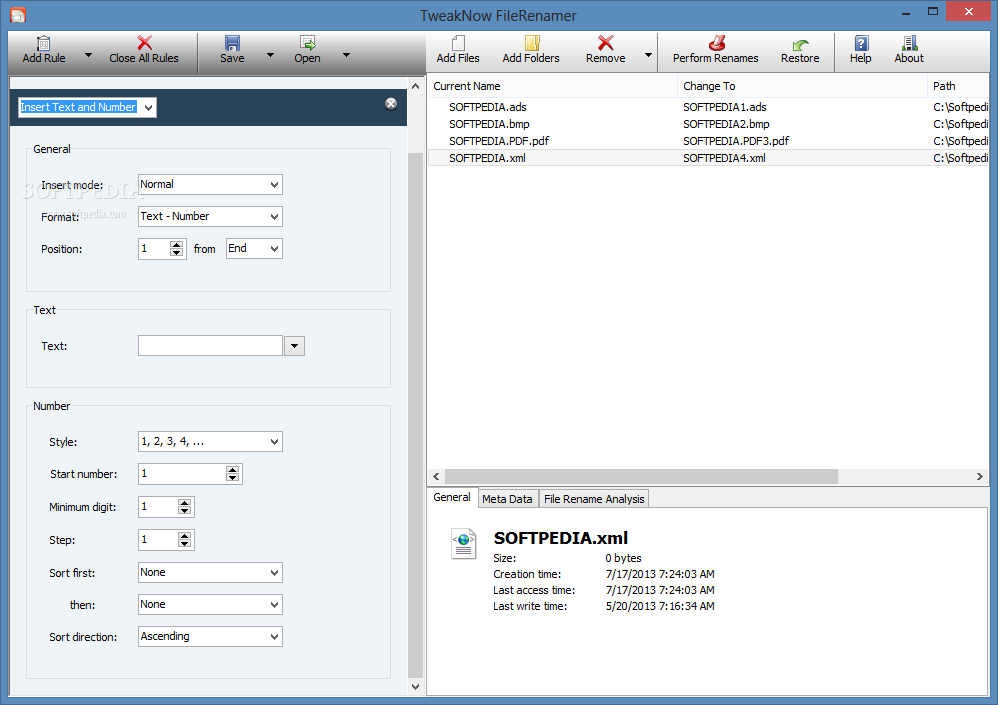Viewport: 998px width, 705px height.
Task: Click the Change To column header
Action: 802,86
